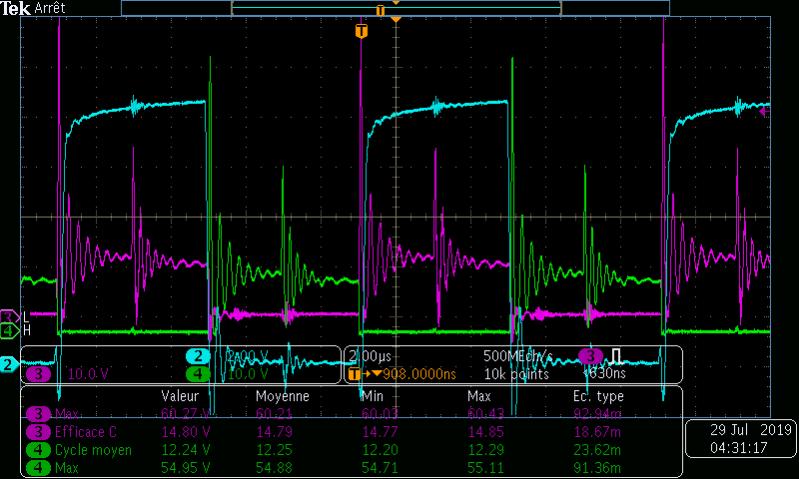Click the pulse-width trigger type icon
This screenshot has height=479, width=799.
[x=616, y=356]
